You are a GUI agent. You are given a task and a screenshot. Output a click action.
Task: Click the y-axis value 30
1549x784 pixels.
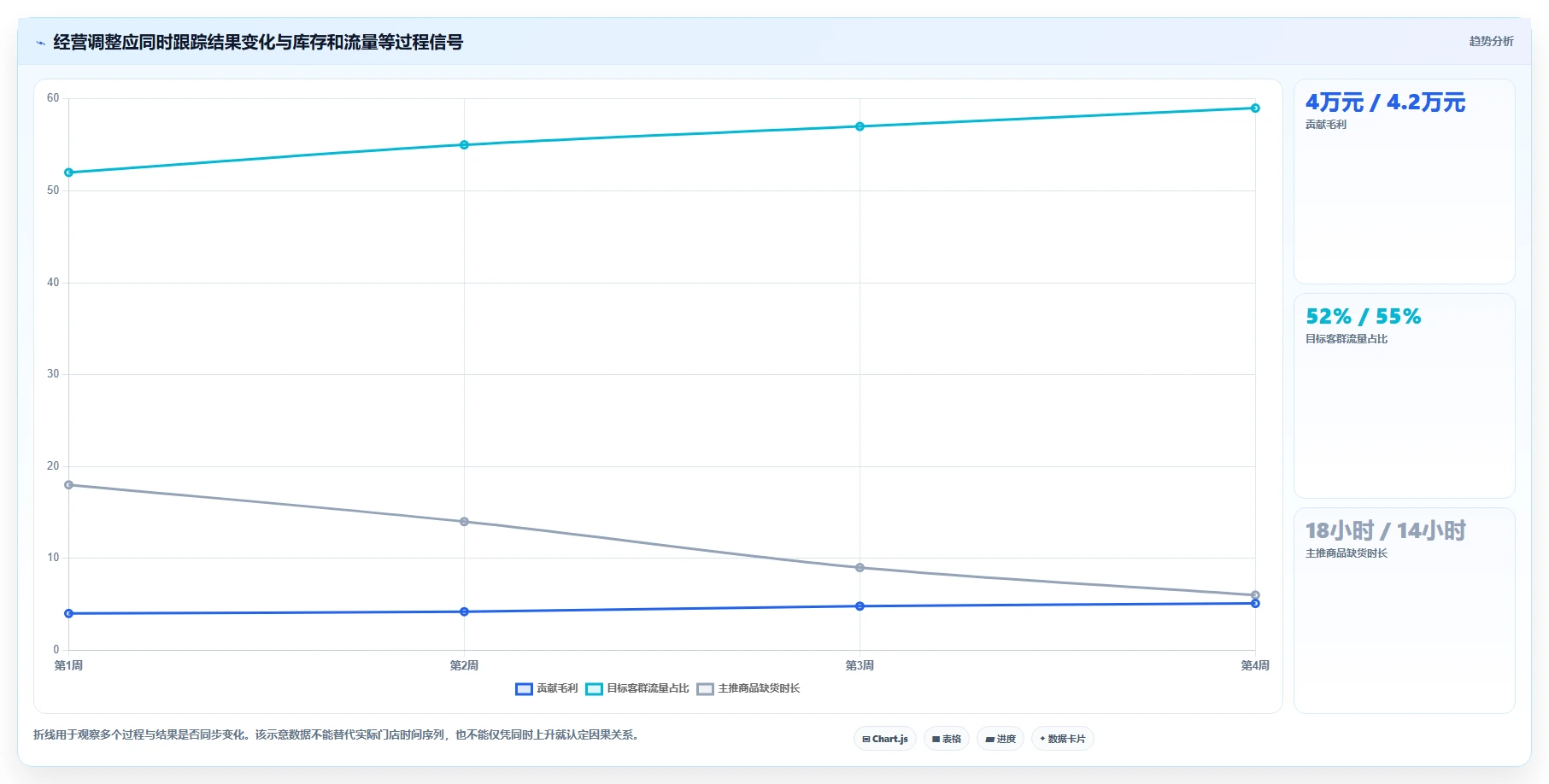point(53,374)
